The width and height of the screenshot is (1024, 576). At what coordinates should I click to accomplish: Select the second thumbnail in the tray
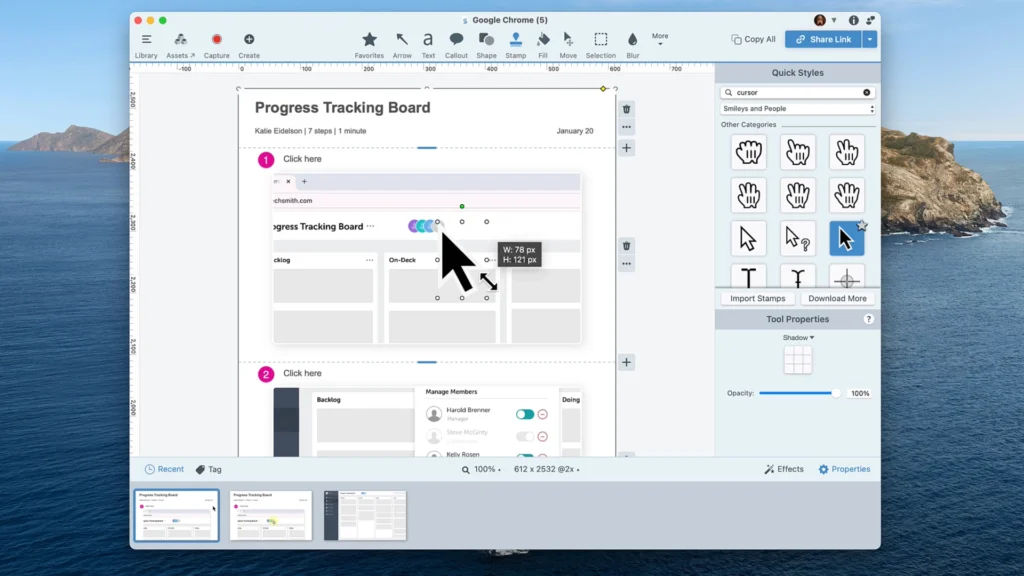(271, 515)
